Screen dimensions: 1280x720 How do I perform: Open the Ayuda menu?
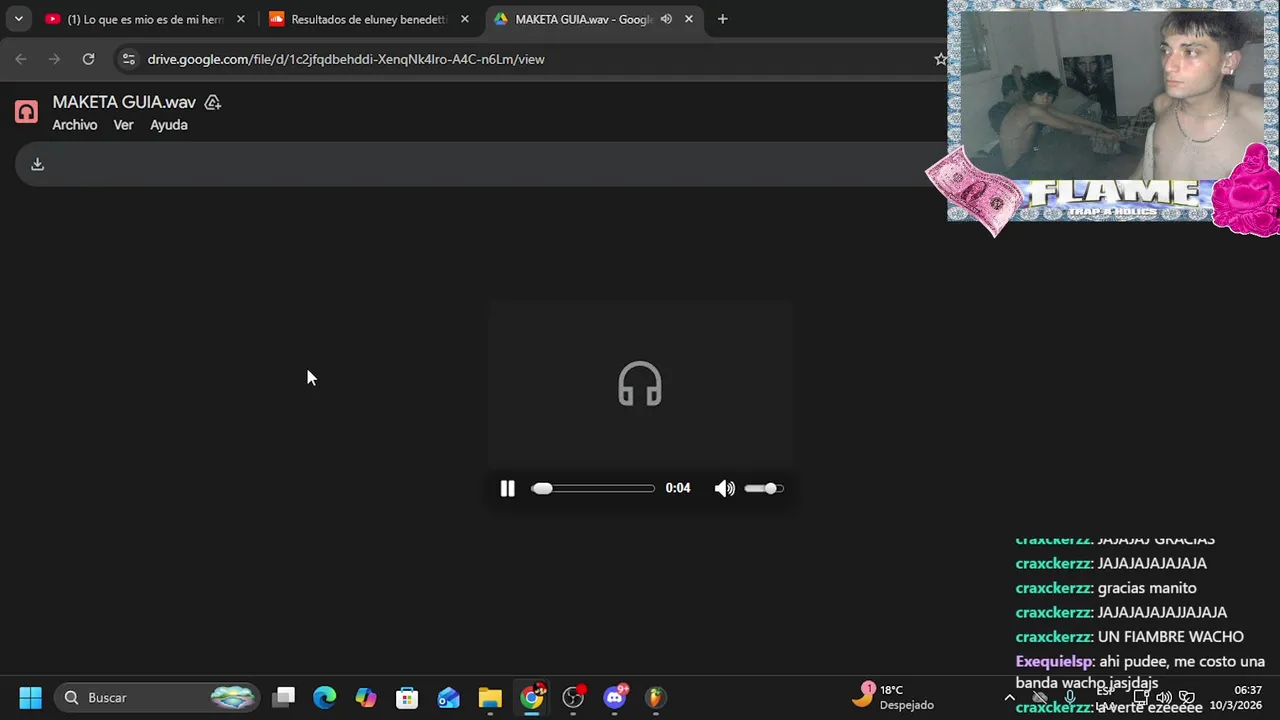click(x=169, y=125)
